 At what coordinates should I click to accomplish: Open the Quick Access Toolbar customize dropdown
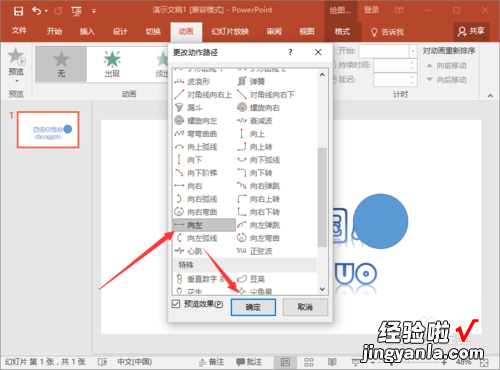pos(94,11)
